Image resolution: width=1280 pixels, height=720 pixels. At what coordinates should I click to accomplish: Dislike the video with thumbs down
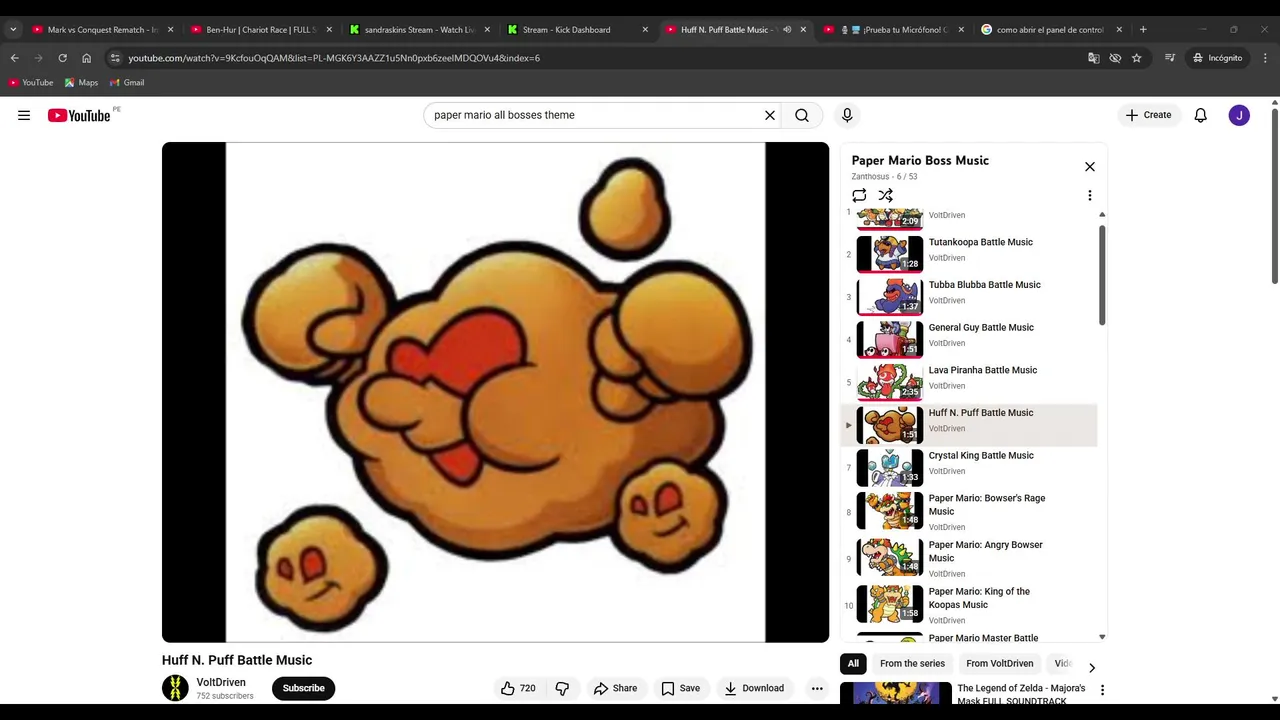point(562,688)
